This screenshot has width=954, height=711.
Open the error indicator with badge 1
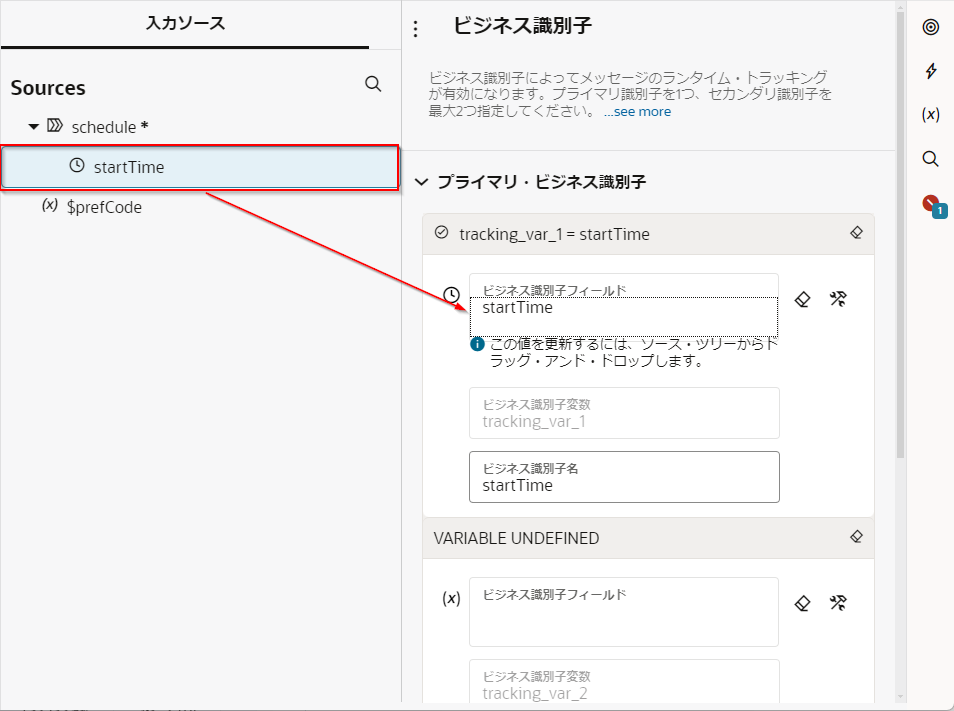click(931, 204)
